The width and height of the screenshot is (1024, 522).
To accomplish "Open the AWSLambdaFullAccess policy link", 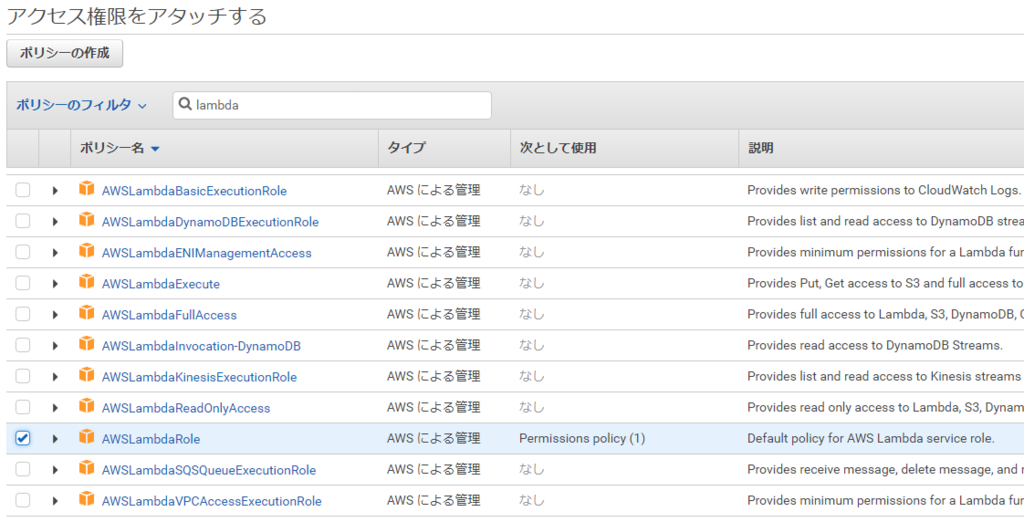I will [x=169, y=315].
